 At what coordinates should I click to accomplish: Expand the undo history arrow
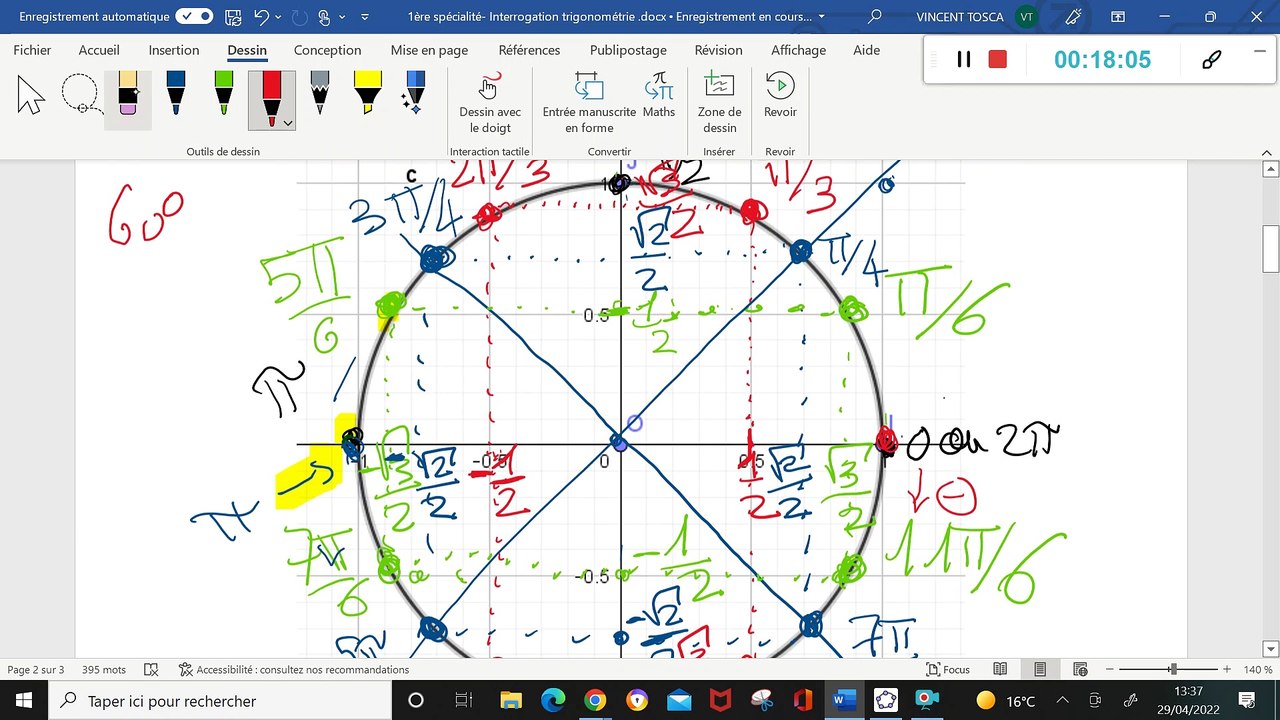[279, 18]
